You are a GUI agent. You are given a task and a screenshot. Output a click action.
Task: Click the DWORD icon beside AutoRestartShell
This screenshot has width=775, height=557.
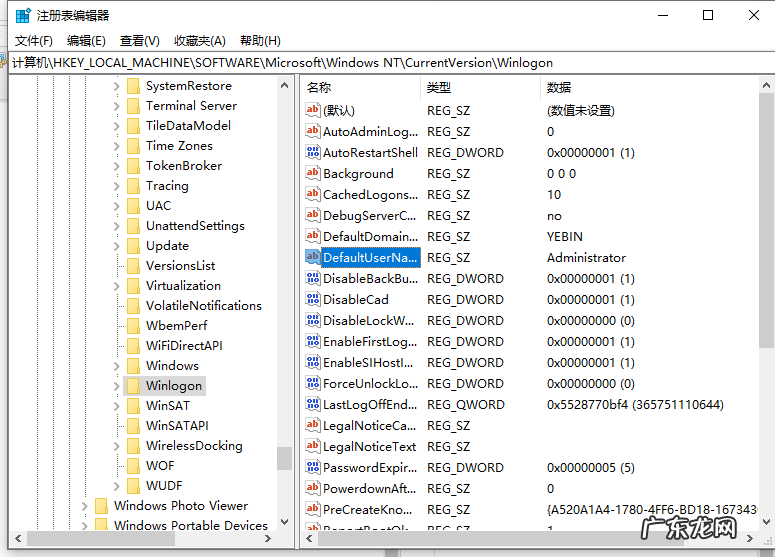click(312, 152)
